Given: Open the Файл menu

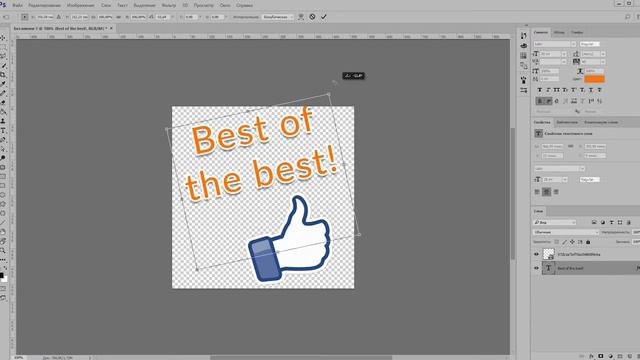Looking at the screenshot, I should (17, 5).
